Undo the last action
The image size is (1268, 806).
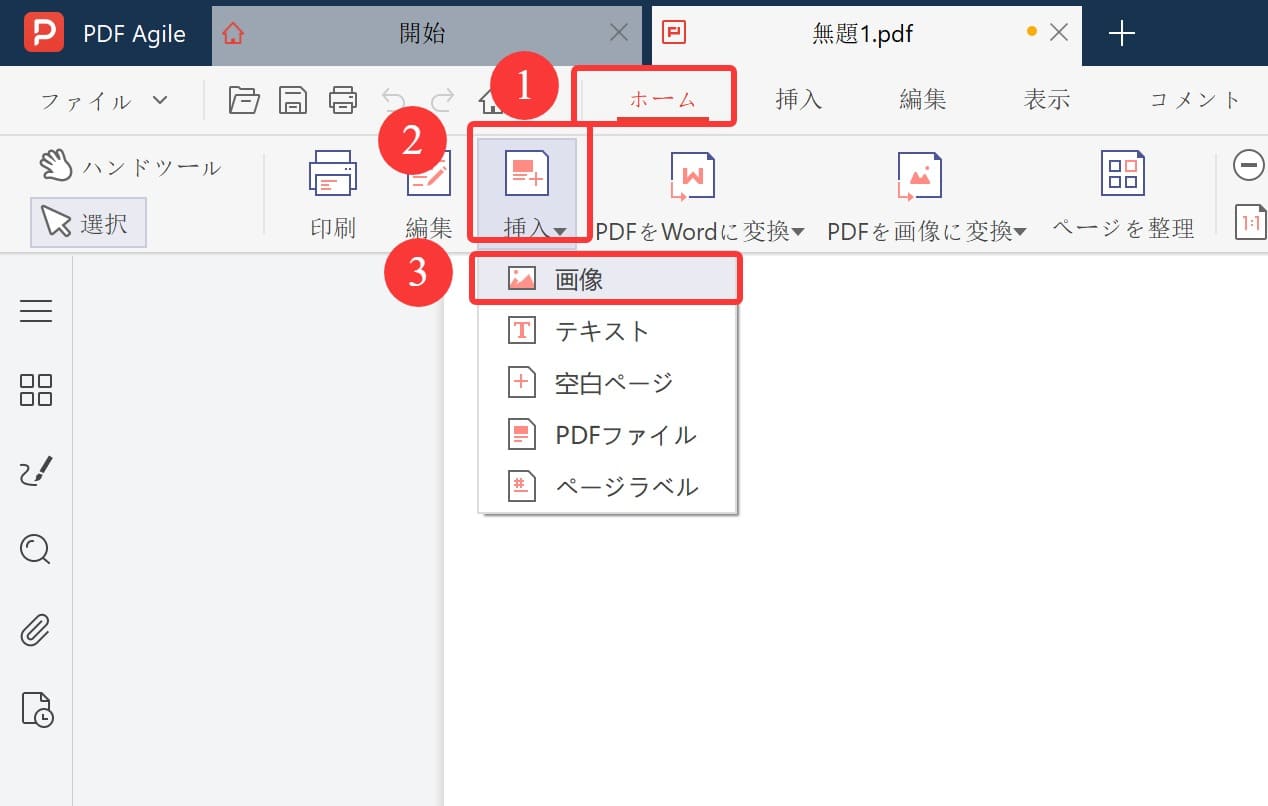tap(393, 100)
